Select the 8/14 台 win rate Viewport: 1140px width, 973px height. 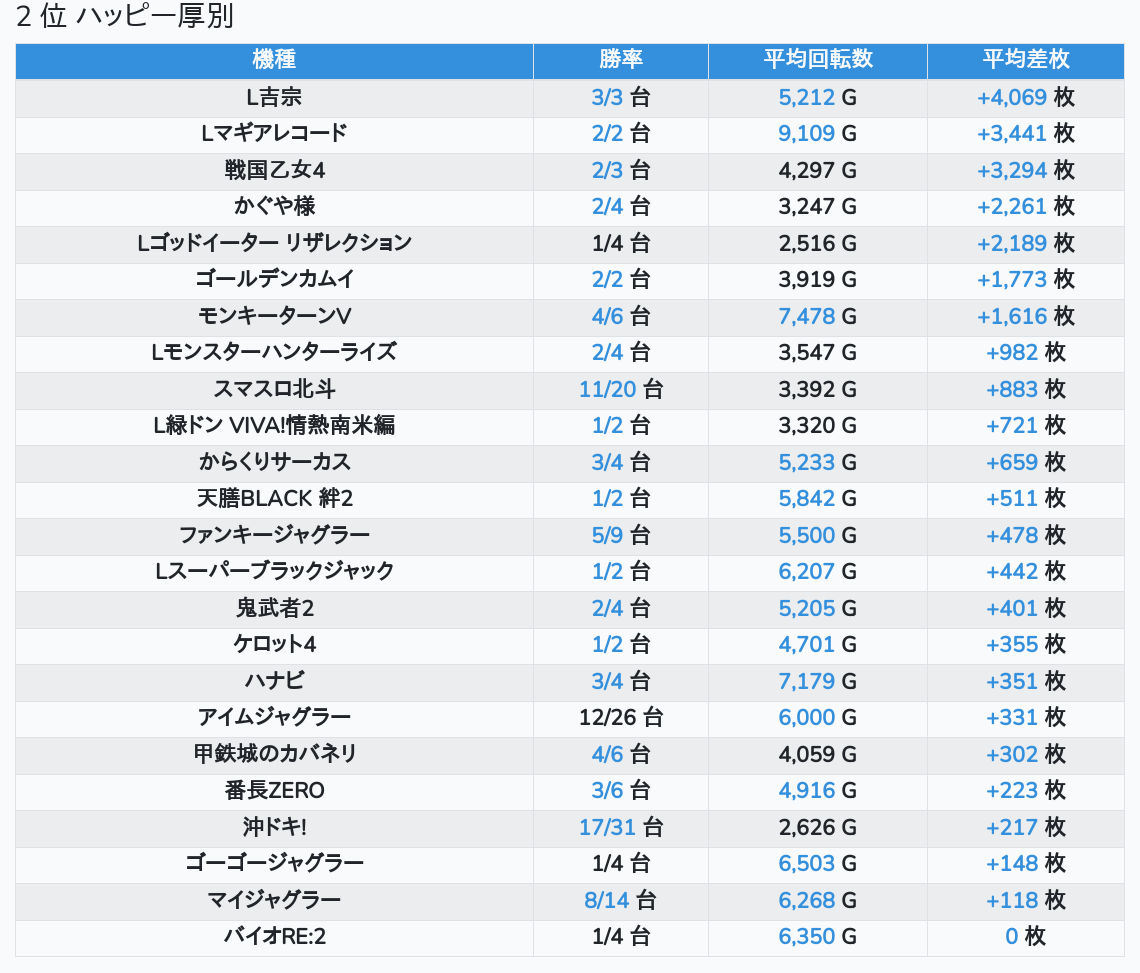pos(621,900)
